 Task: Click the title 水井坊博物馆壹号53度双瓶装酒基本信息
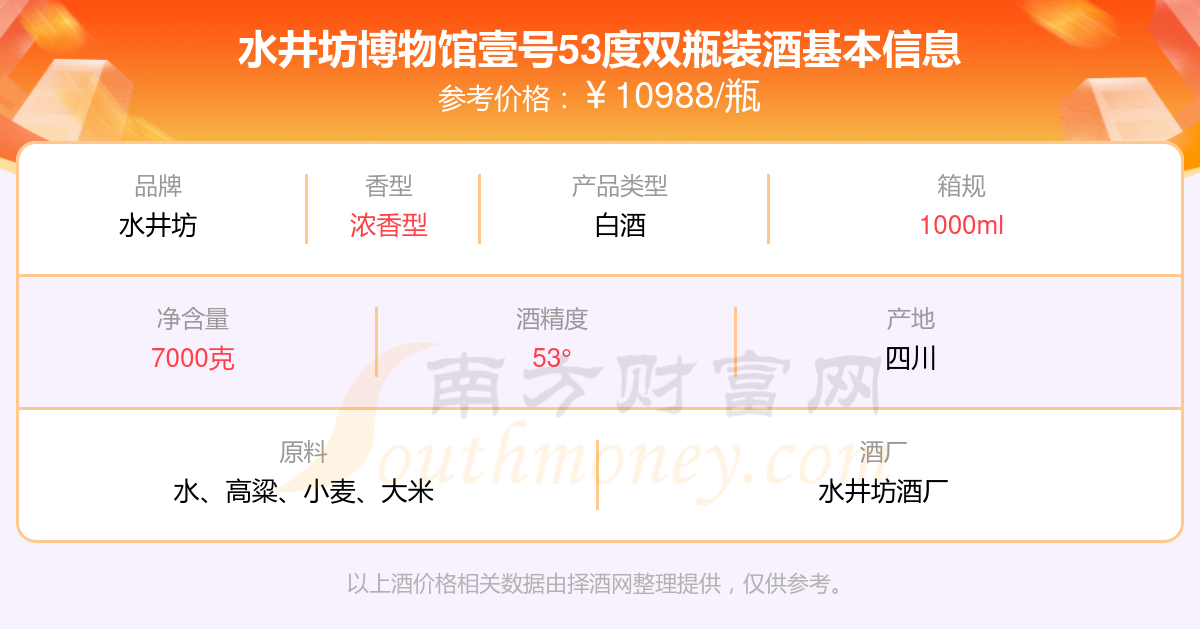[x=599, y=49]
